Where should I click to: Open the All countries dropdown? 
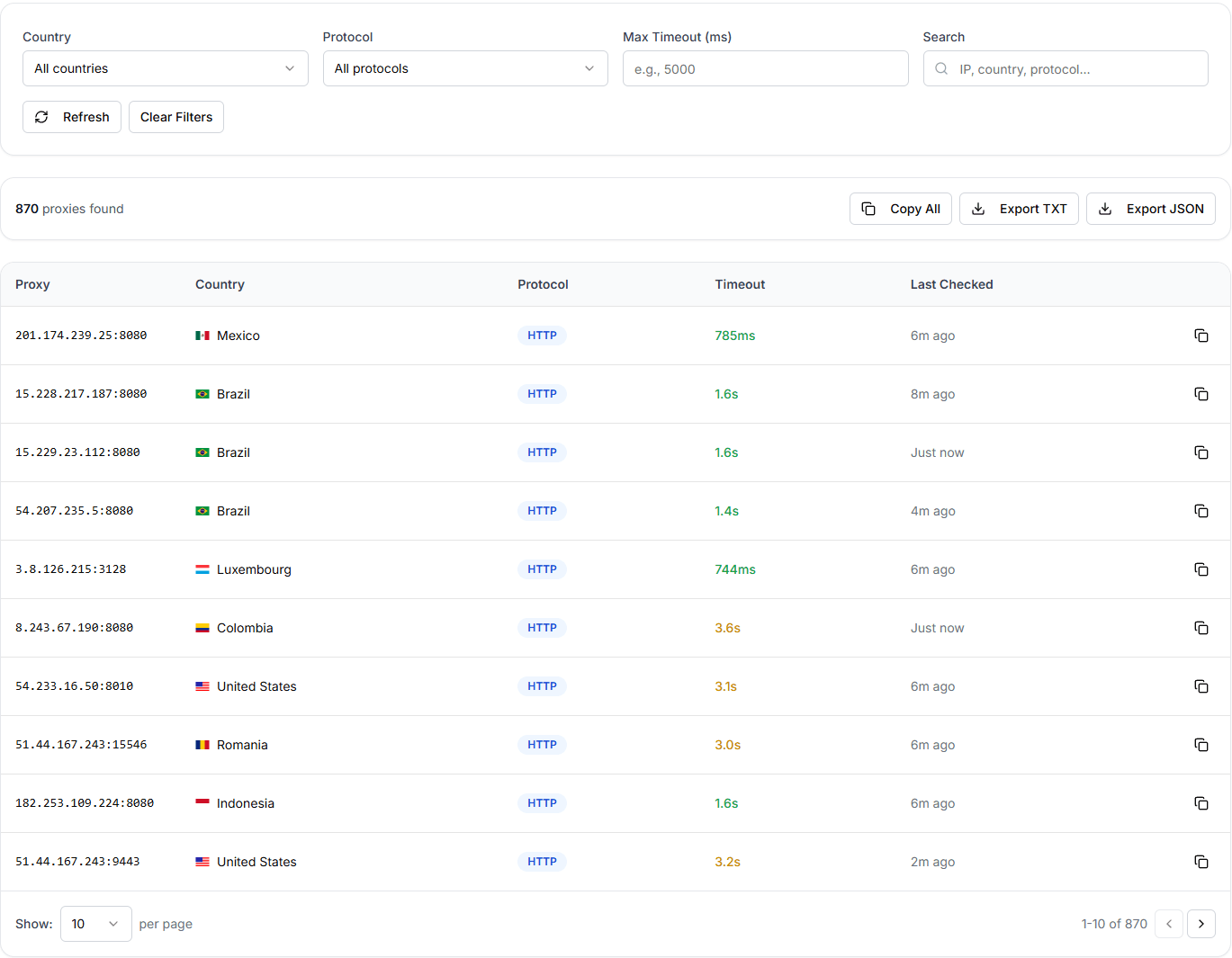coord(166,68)
